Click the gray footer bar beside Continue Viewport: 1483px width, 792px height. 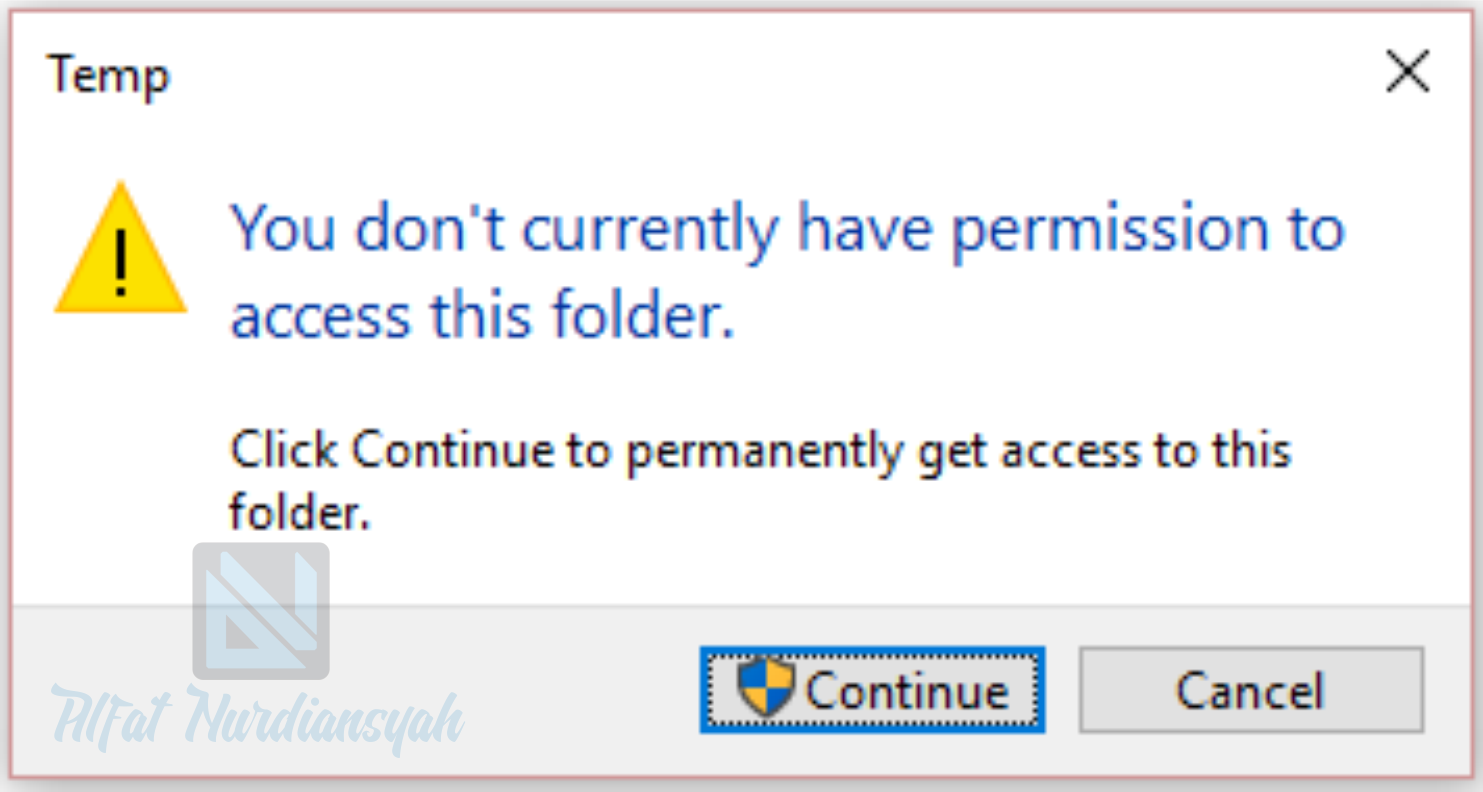tap(580, 690)
